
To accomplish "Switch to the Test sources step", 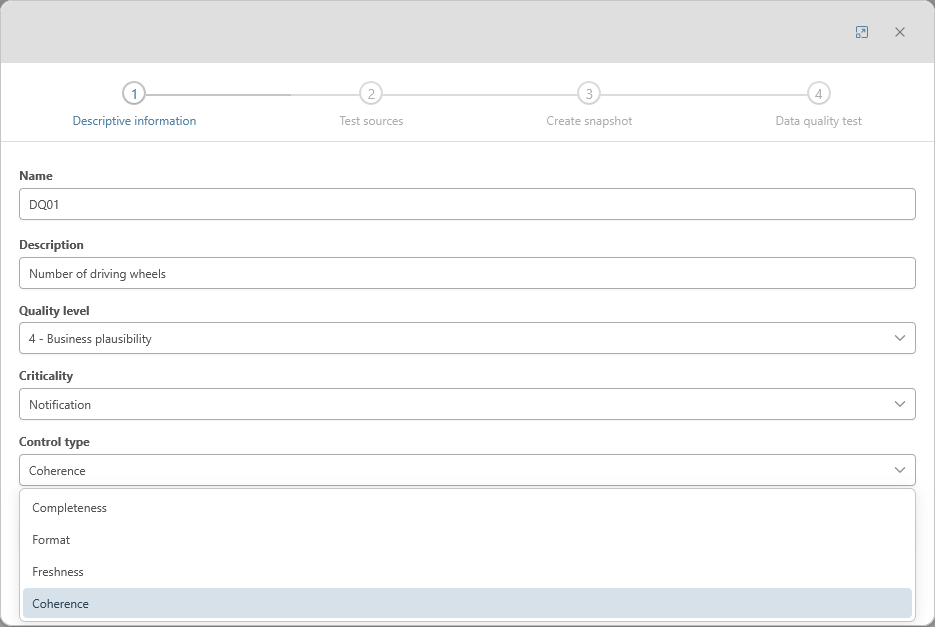I will pyautogui.click(x=371, y=121).
